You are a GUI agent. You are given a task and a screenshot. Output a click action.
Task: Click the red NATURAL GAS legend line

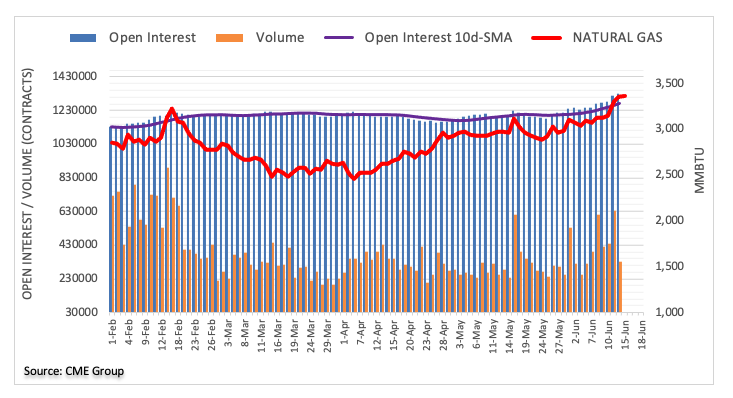pyautogui.click(x=546, y=38)
